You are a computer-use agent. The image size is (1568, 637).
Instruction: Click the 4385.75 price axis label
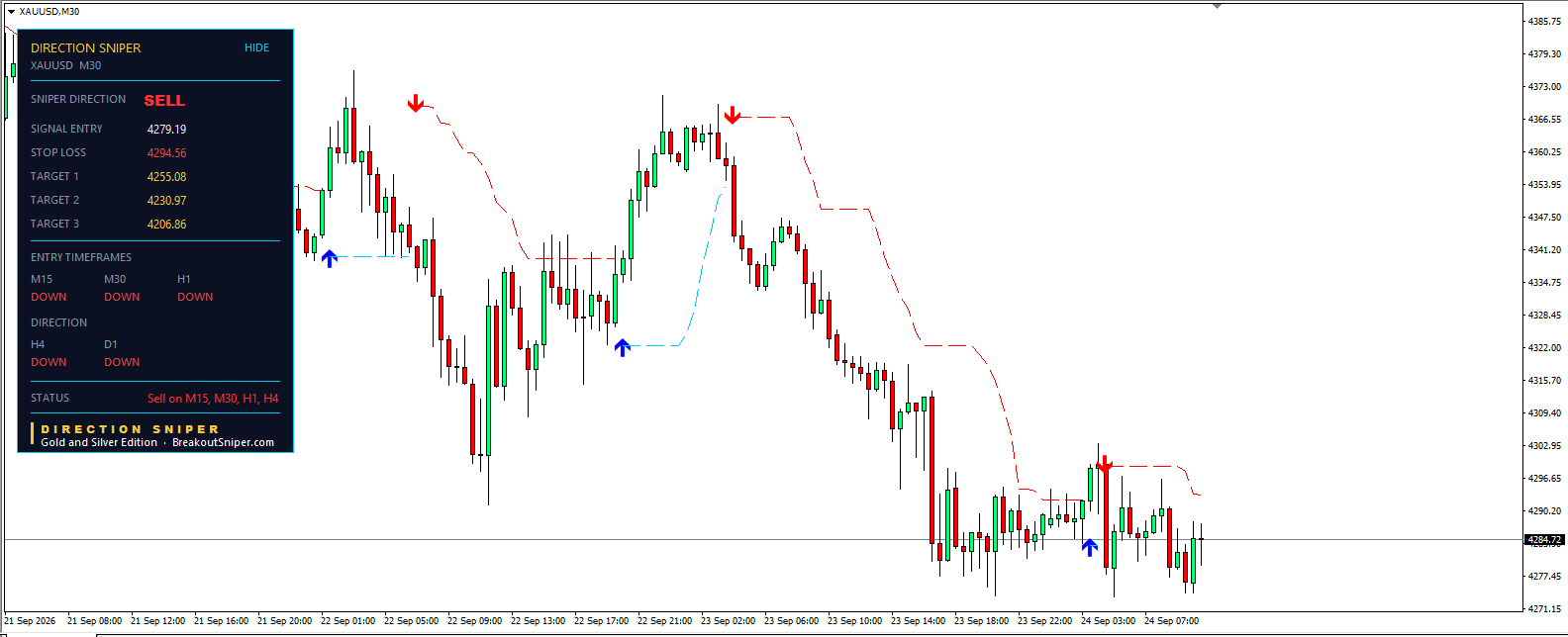[1545, 21]
